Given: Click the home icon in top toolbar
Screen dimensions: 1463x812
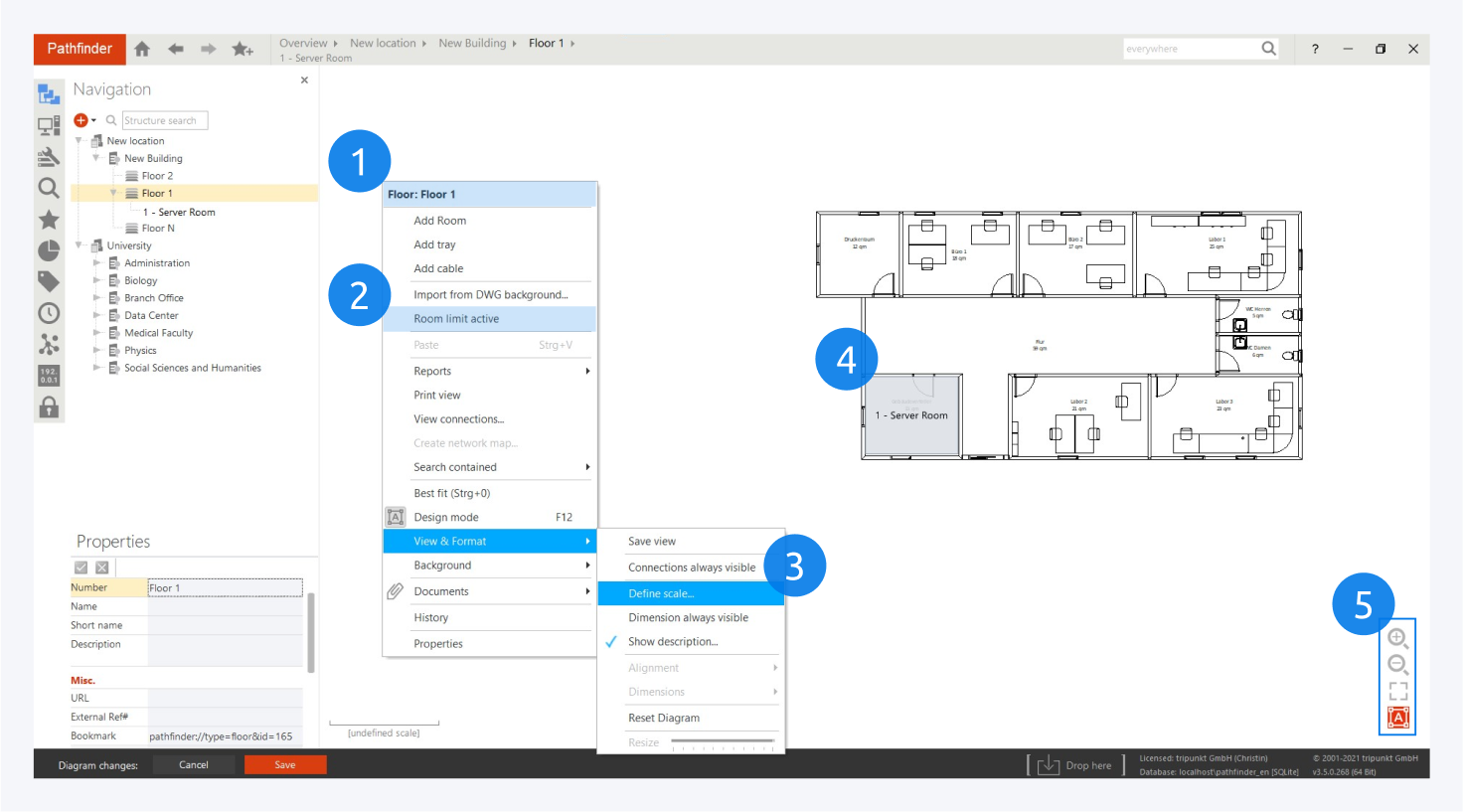Looking at the screenshot, I should (x=142, y=49).
